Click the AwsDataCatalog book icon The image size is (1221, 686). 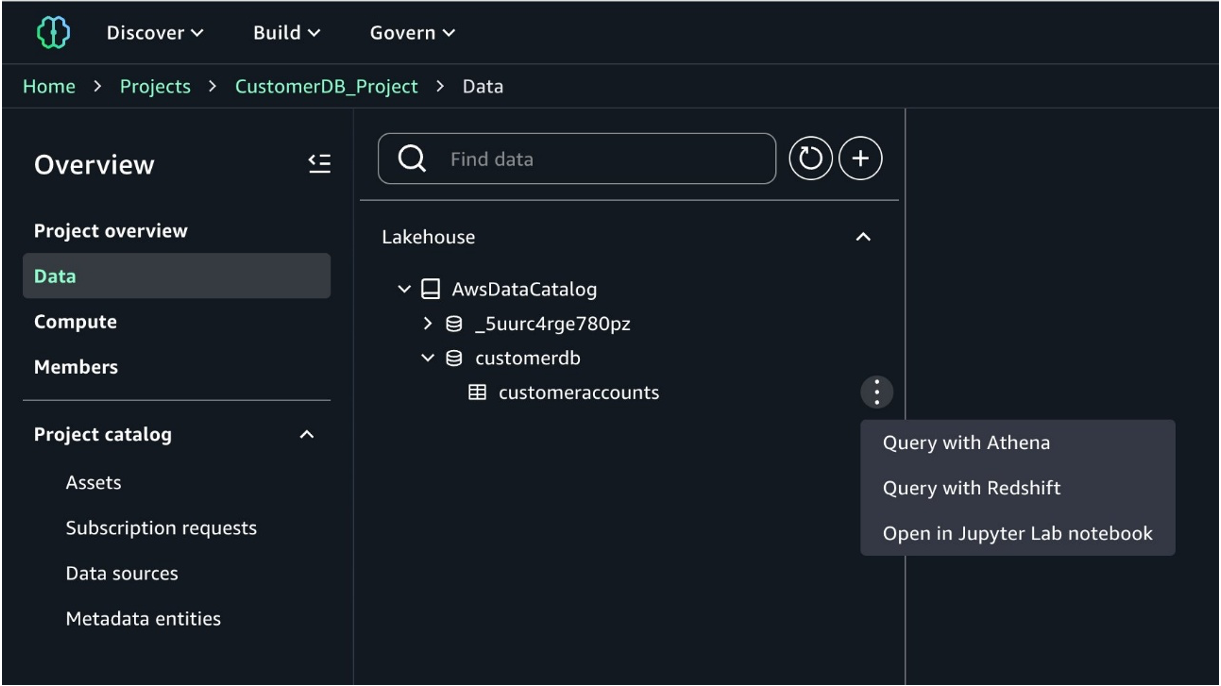click(430, 290)
